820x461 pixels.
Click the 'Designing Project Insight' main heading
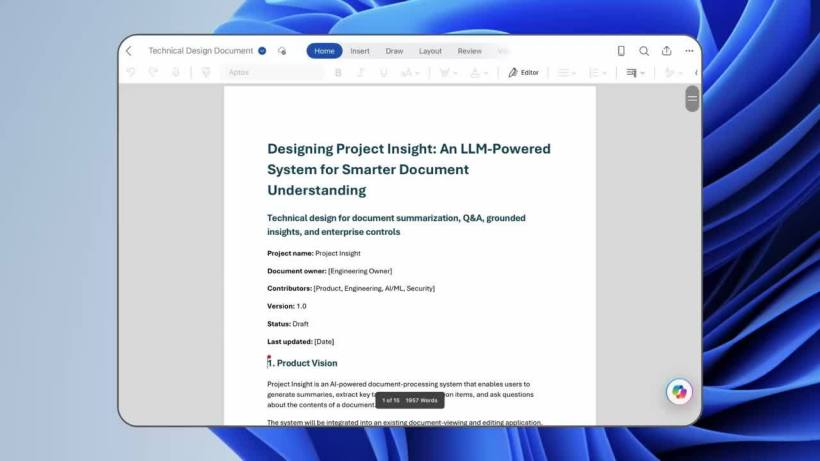(x=409, y=169)
